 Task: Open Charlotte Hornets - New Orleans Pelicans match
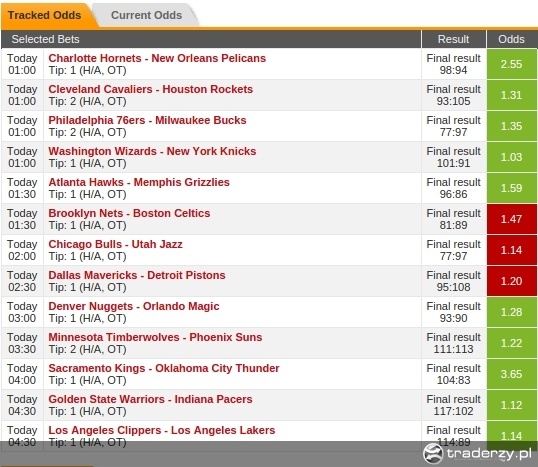157,58
